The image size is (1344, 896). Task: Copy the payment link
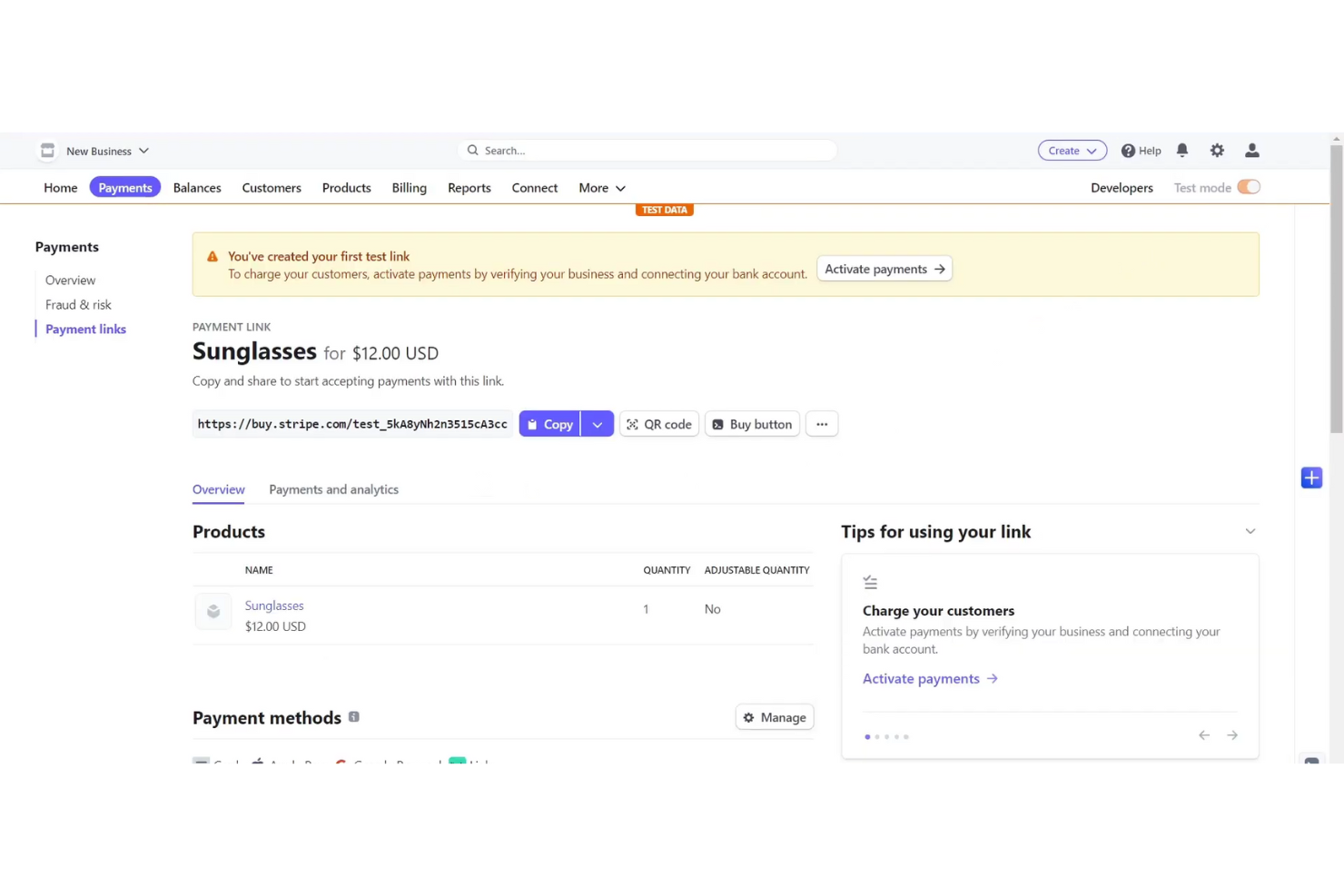549,424
